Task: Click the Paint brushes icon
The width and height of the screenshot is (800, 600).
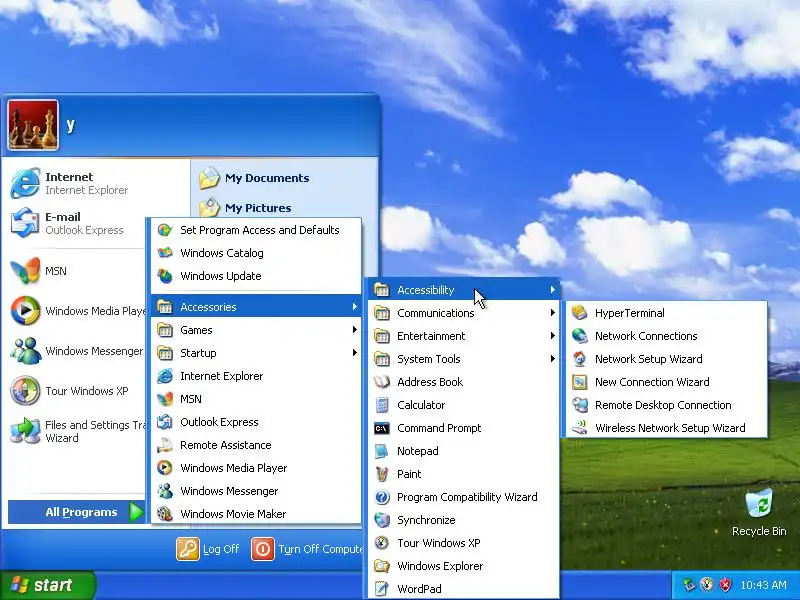Action: coord(382,473)
